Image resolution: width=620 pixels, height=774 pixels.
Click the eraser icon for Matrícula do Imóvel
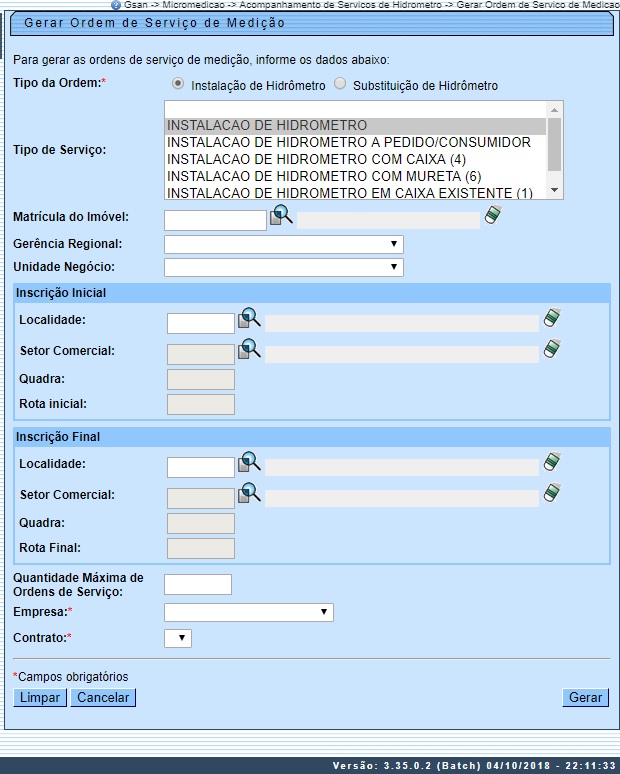(493, 216)
